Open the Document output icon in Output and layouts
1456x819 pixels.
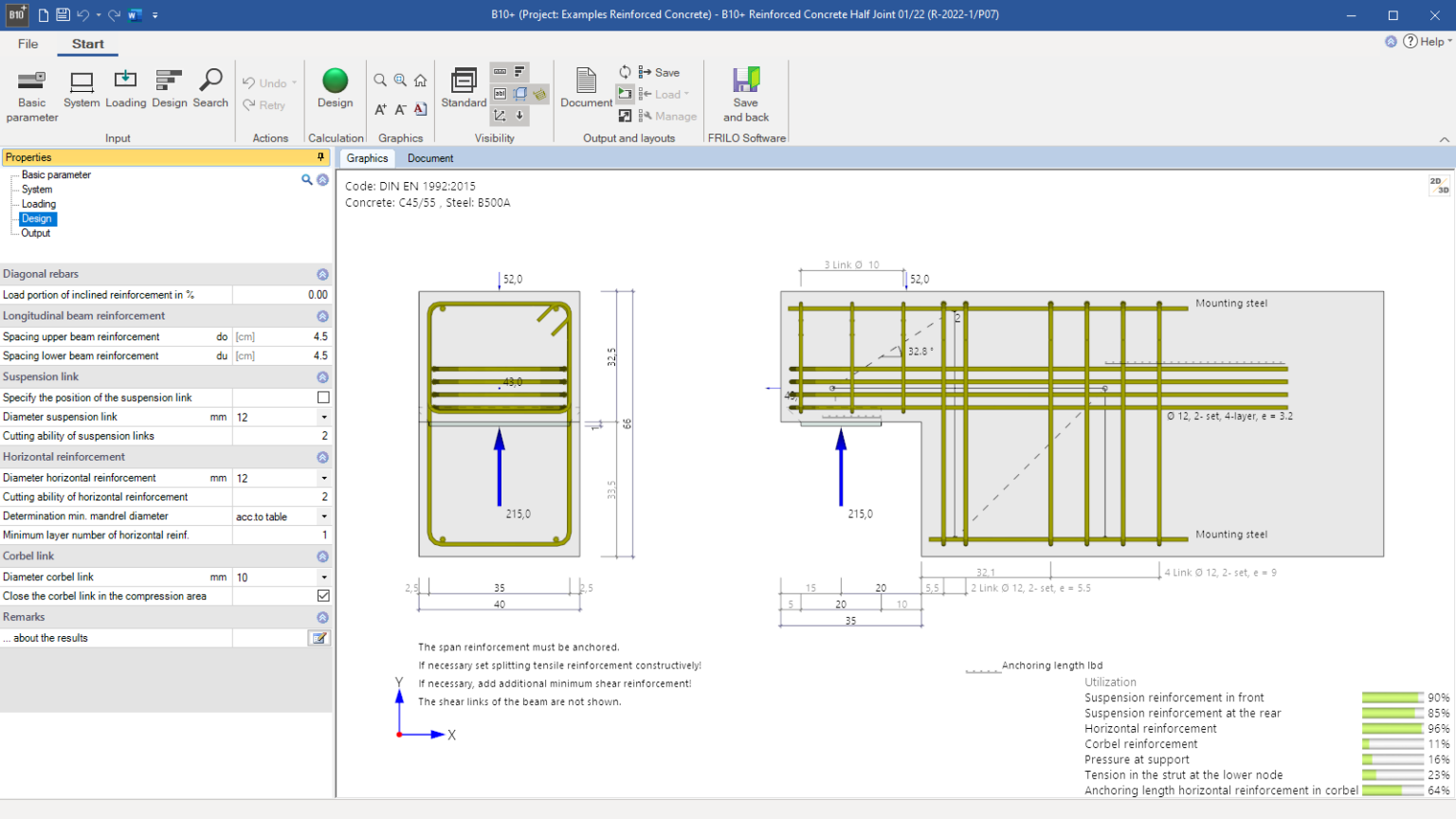point(586,85)
